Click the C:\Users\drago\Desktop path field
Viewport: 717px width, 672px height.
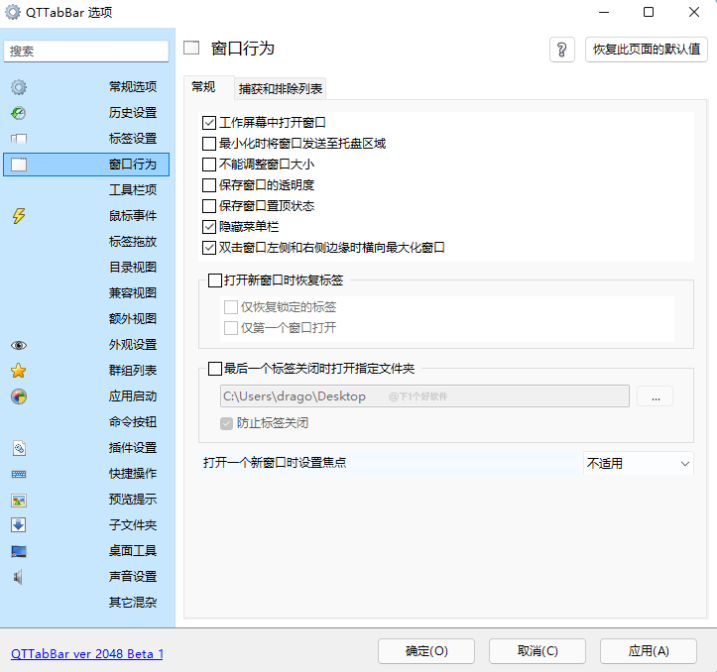pyautogui.click(x=425, y=396)
